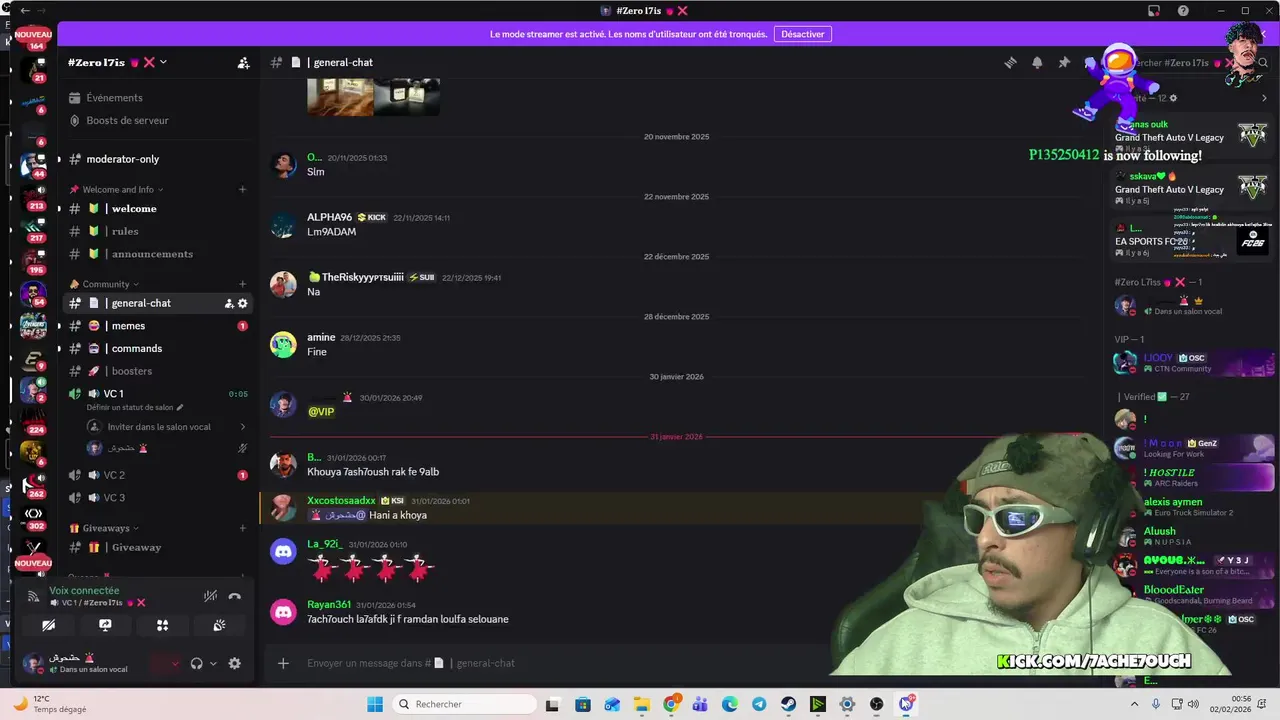Viewport: 1280px width, 720px height.
Task: Open File Explorer from taskbar
Action: coord(641,704)
